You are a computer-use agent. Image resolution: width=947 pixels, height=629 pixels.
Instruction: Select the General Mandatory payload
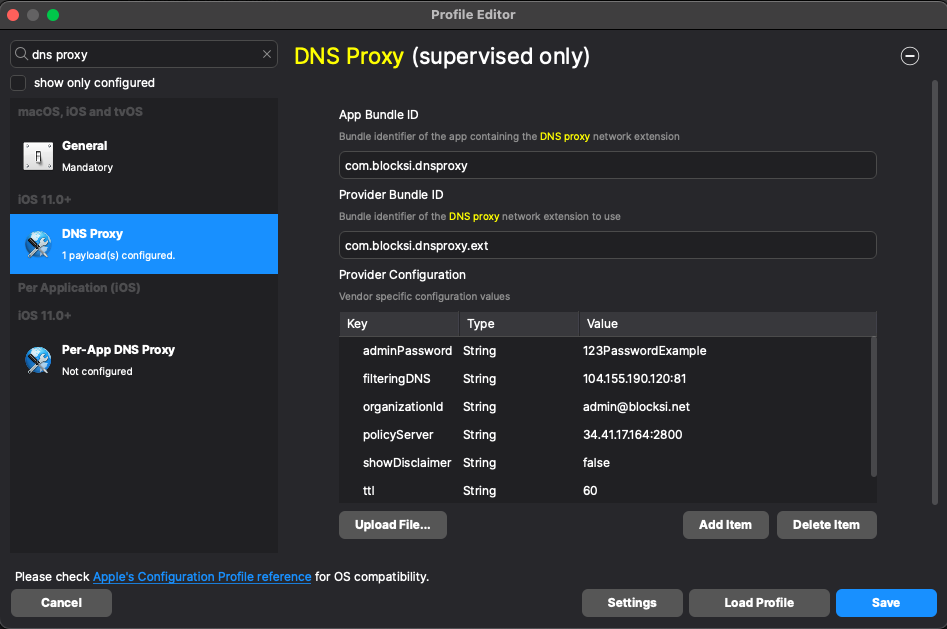[x=144, y=156]
